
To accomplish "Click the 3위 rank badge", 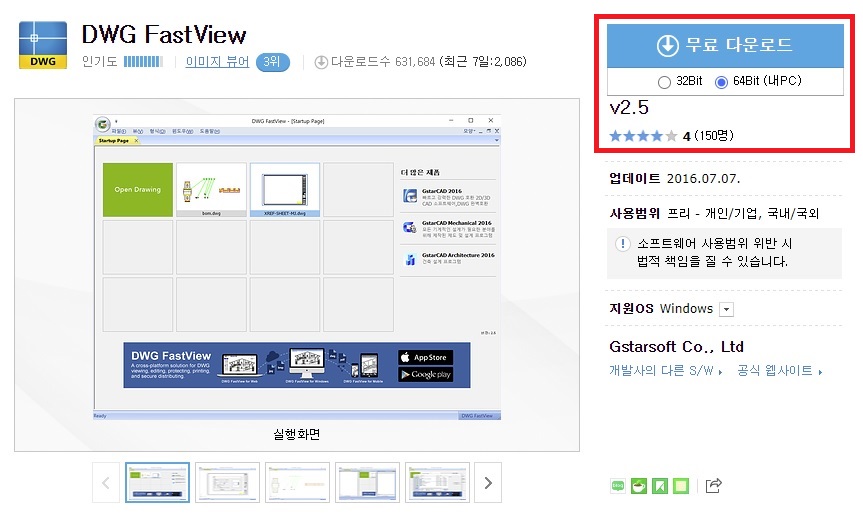I will 273,62.
